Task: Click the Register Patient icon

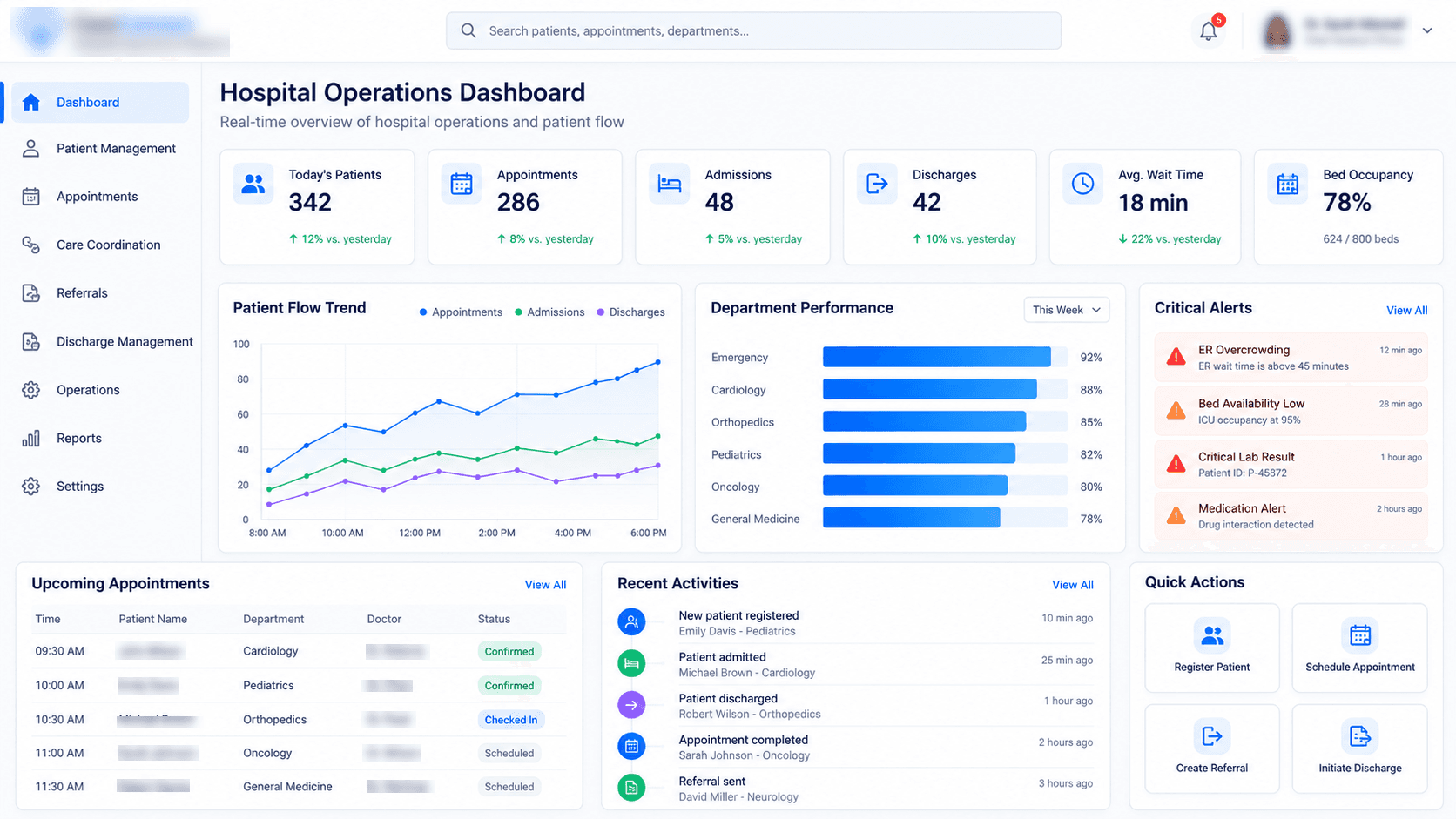Action: 1212,636
